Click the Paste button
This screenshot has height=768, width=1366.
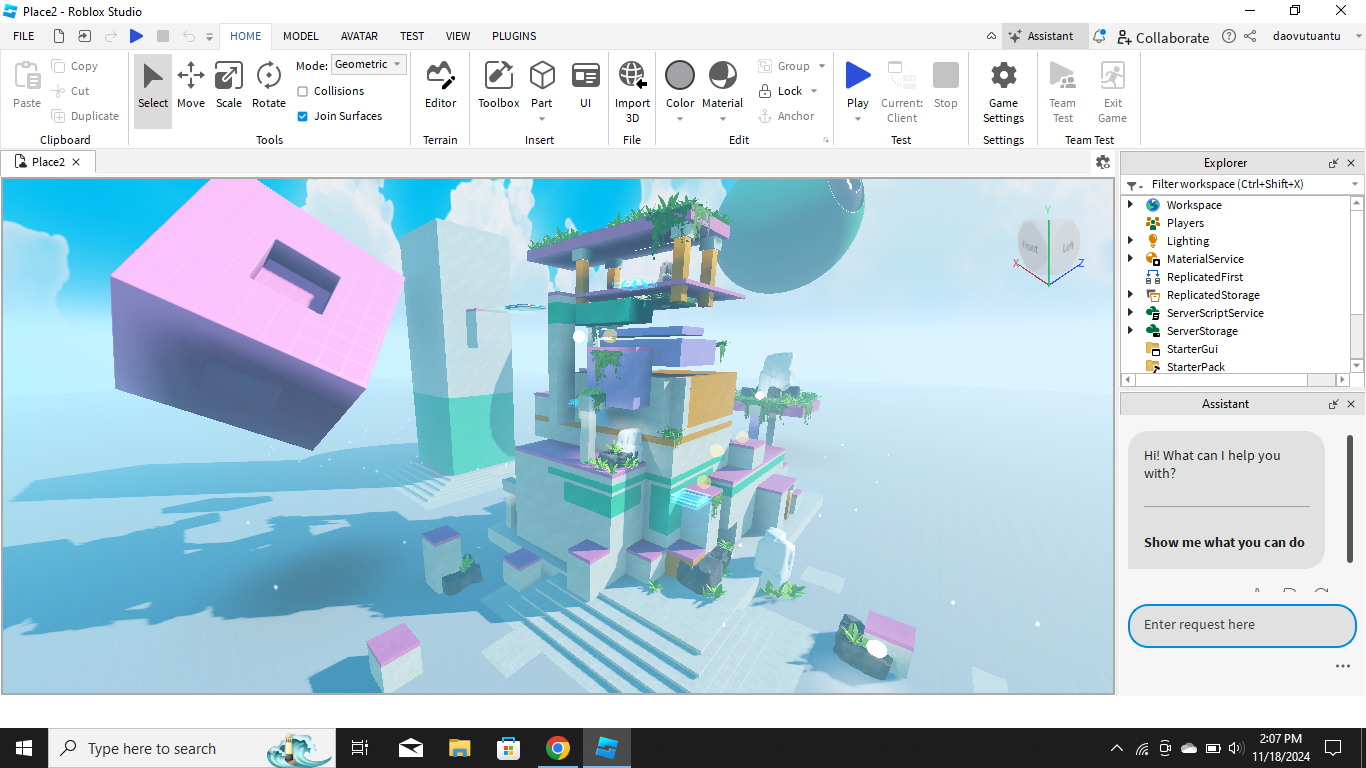click(x=27, y=86)
